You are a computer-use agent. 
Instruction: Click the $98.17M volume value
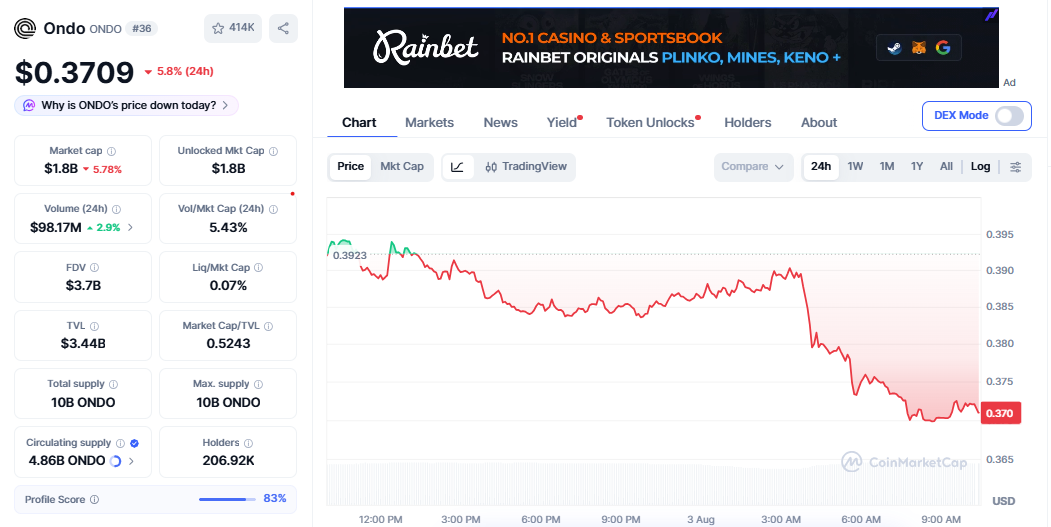coord(56,228)
